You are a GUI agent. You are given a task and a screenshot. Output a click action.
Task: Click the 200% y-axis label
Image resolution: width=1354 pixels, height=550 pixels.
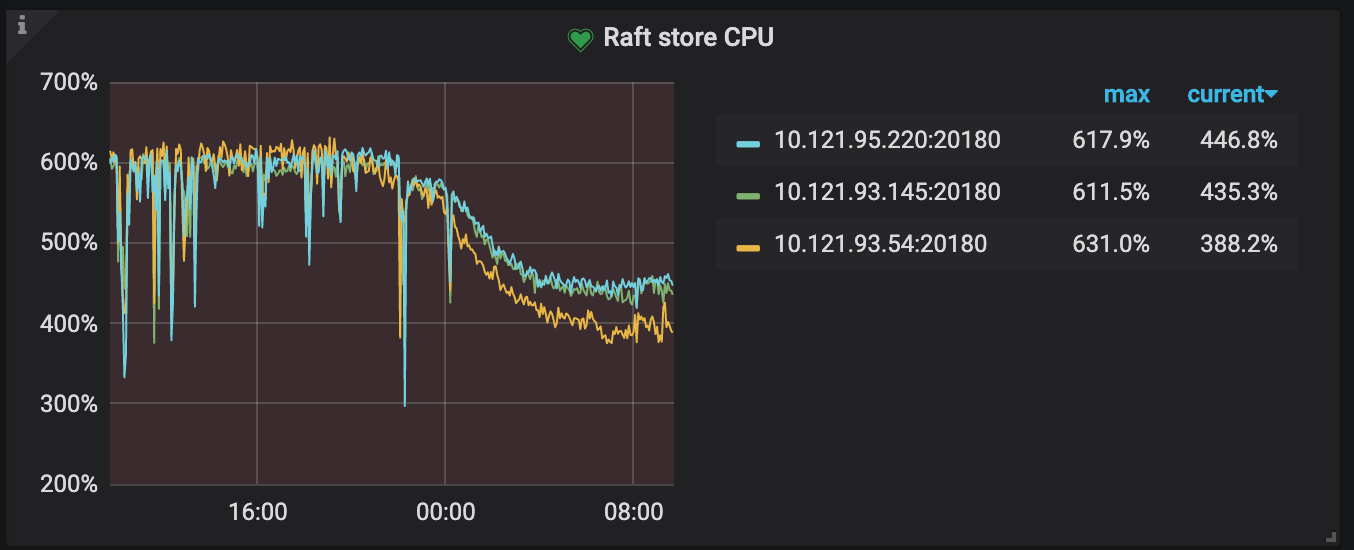(x=68, y=485)
